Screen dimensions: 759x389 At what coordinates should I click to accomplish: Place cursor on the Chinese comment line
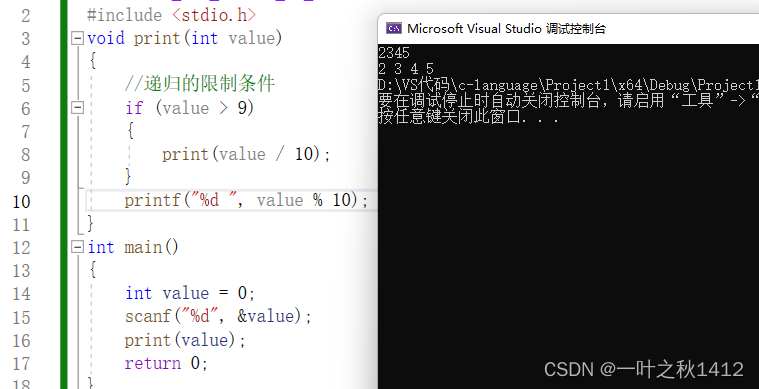(200, 84)
